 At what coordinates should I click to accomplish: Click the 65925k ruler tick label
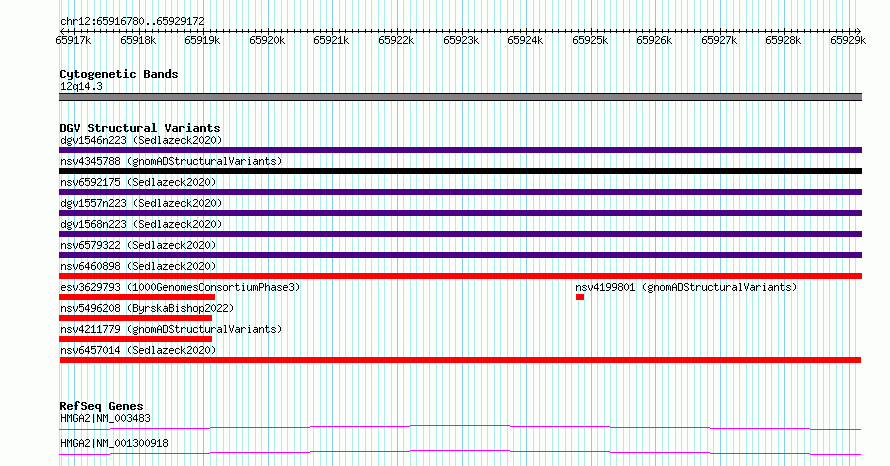pos(590,40)
